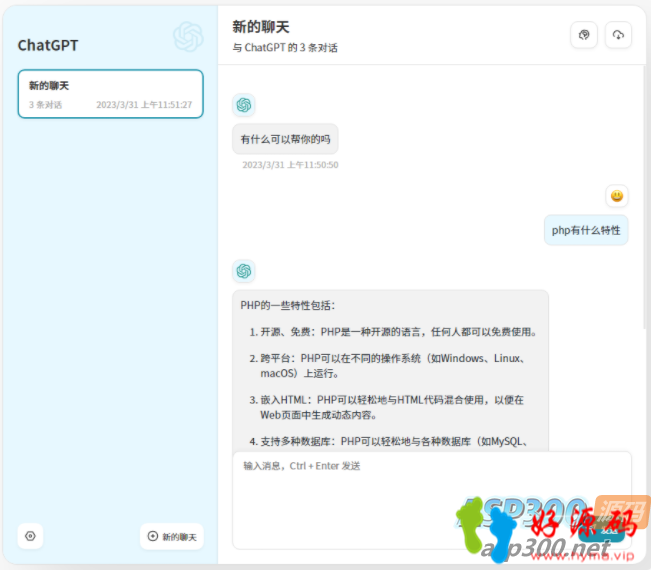
Task: Click the 3 条对话 count in chat card
Action: (x=45, y=105)
